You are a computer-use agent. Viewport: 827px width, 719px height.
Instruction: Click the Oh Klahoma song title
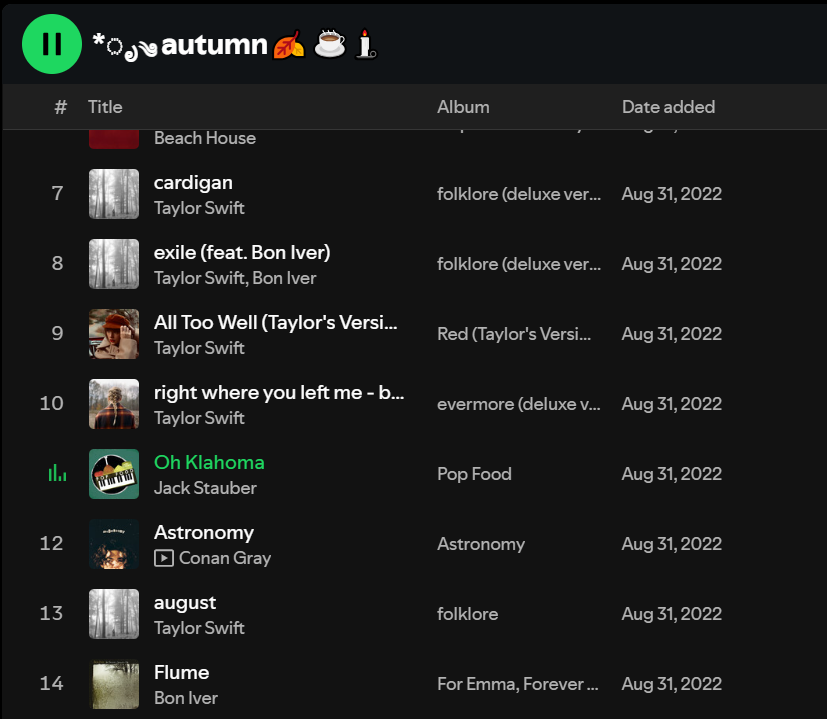pyautogui.click(x=209, y=463)
